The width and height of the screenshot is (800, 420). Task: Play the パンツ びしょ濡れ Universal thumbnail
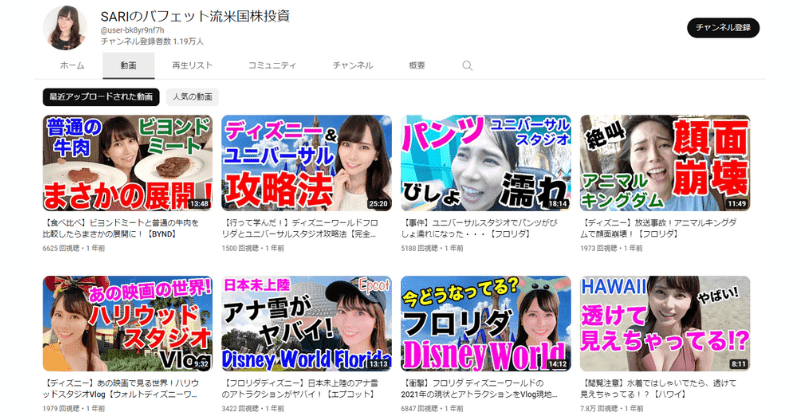[486, 163]
